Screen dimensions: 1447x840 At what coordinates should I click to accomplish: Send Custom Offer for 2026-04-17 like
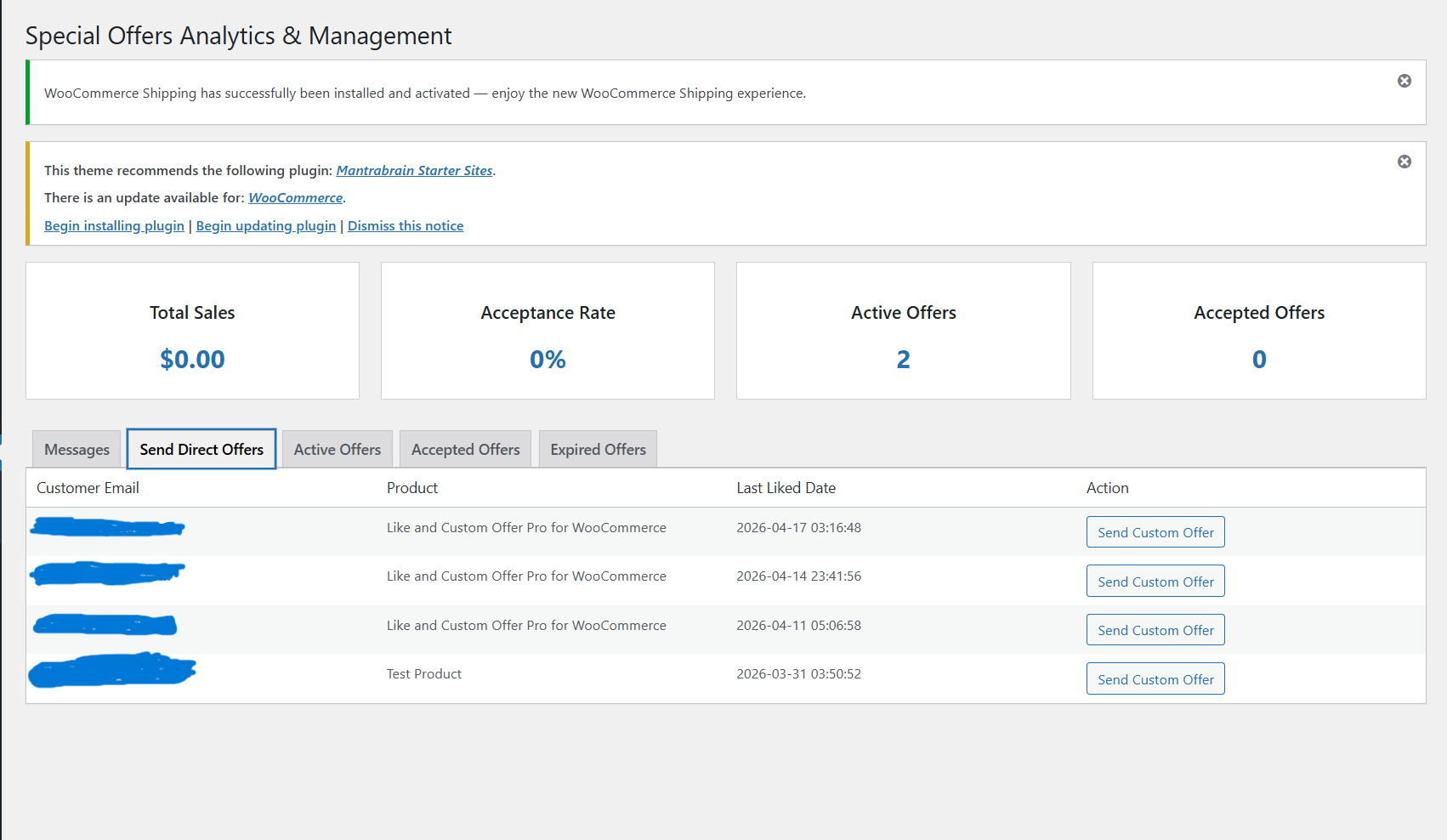coord(1155,532)
